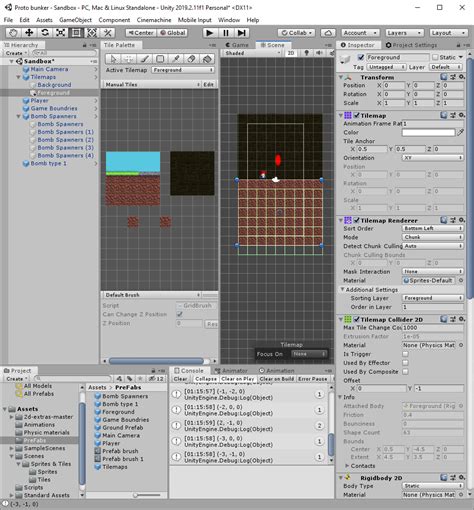Image resolution: width=474 pixels, height=510 pixels.
Task: Open the GameObject menu
Action: pyautogui.click(x=75, y=20)
